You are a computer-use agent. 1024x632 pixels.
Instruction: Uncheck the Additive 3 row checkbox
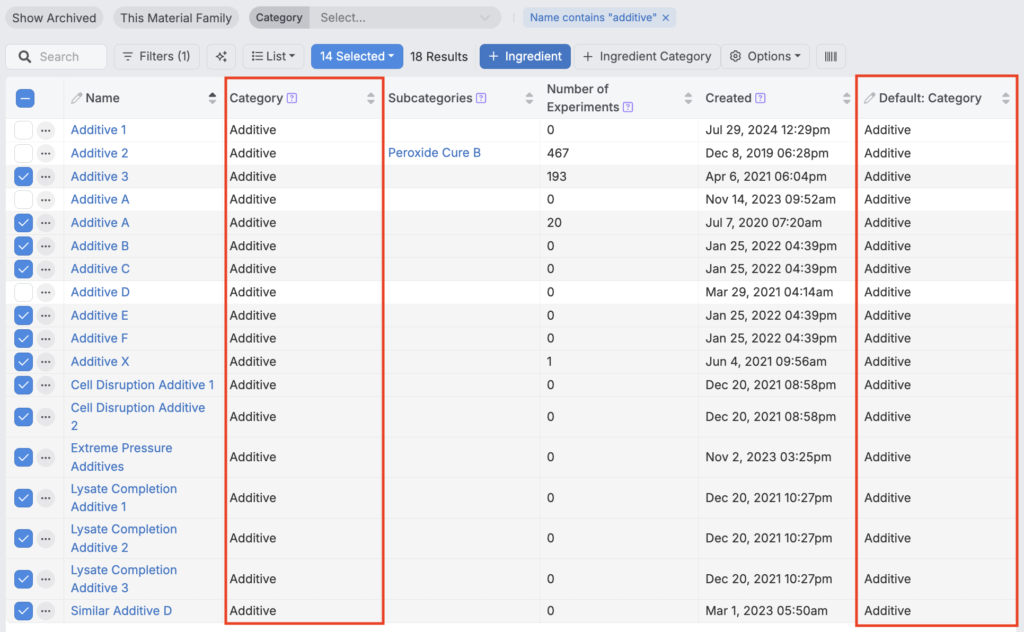click(x=24, y=176)
